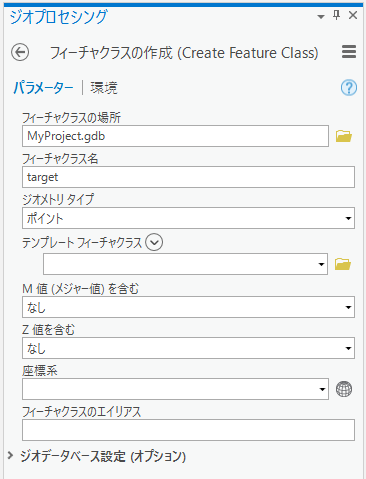Viewport: 366px width, 479px height.
Task: Open coordinate system picker globe icon
Action: [x=344, y=389]
